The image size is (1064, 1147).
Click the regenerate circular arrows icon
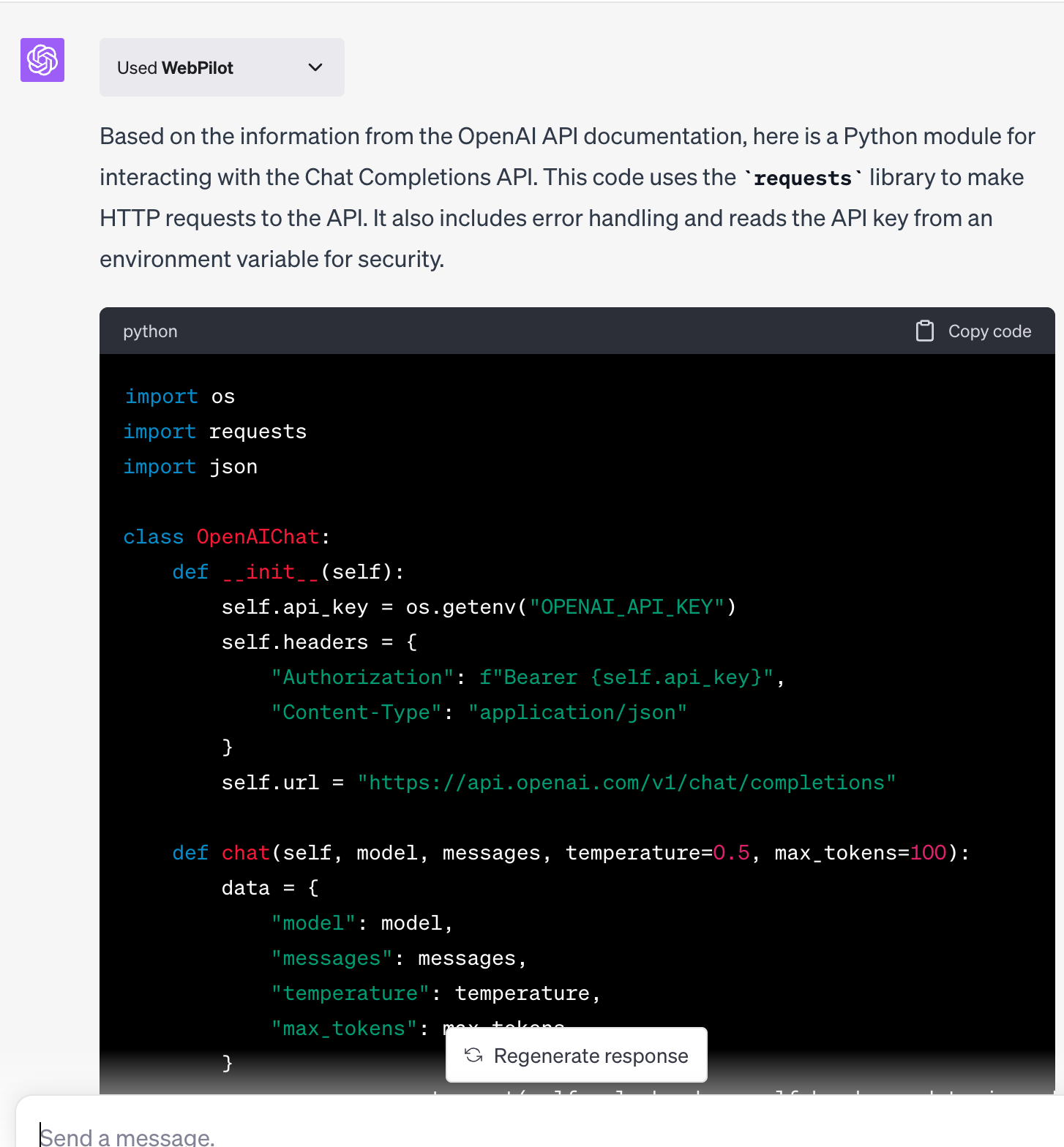click(x=473, y=1055)
